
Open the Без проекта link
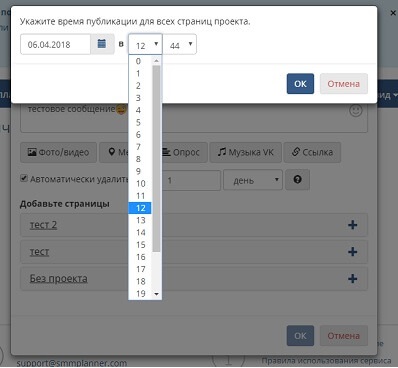click(59, 279)
